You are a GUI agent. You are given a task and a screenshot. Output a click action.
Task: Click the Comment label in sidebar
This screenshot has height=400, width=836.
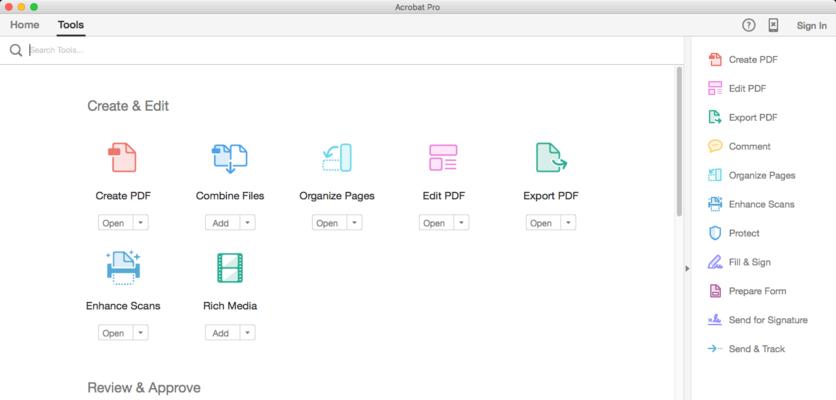pos(750,146)
